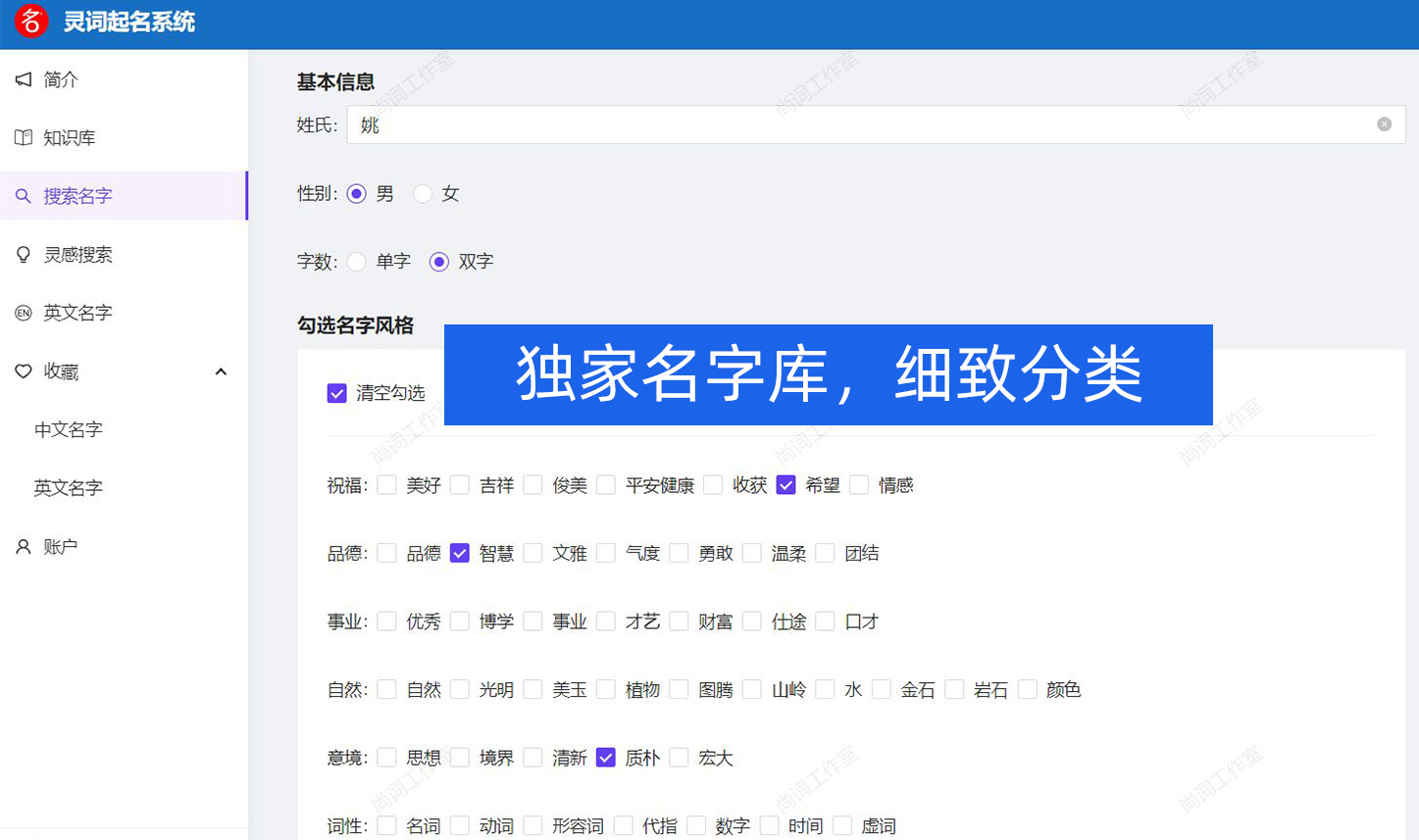Screen dimensions: 1419x840
Task: Collapse the 收藏 submenu chevron
Action: (x=221, y=371)
